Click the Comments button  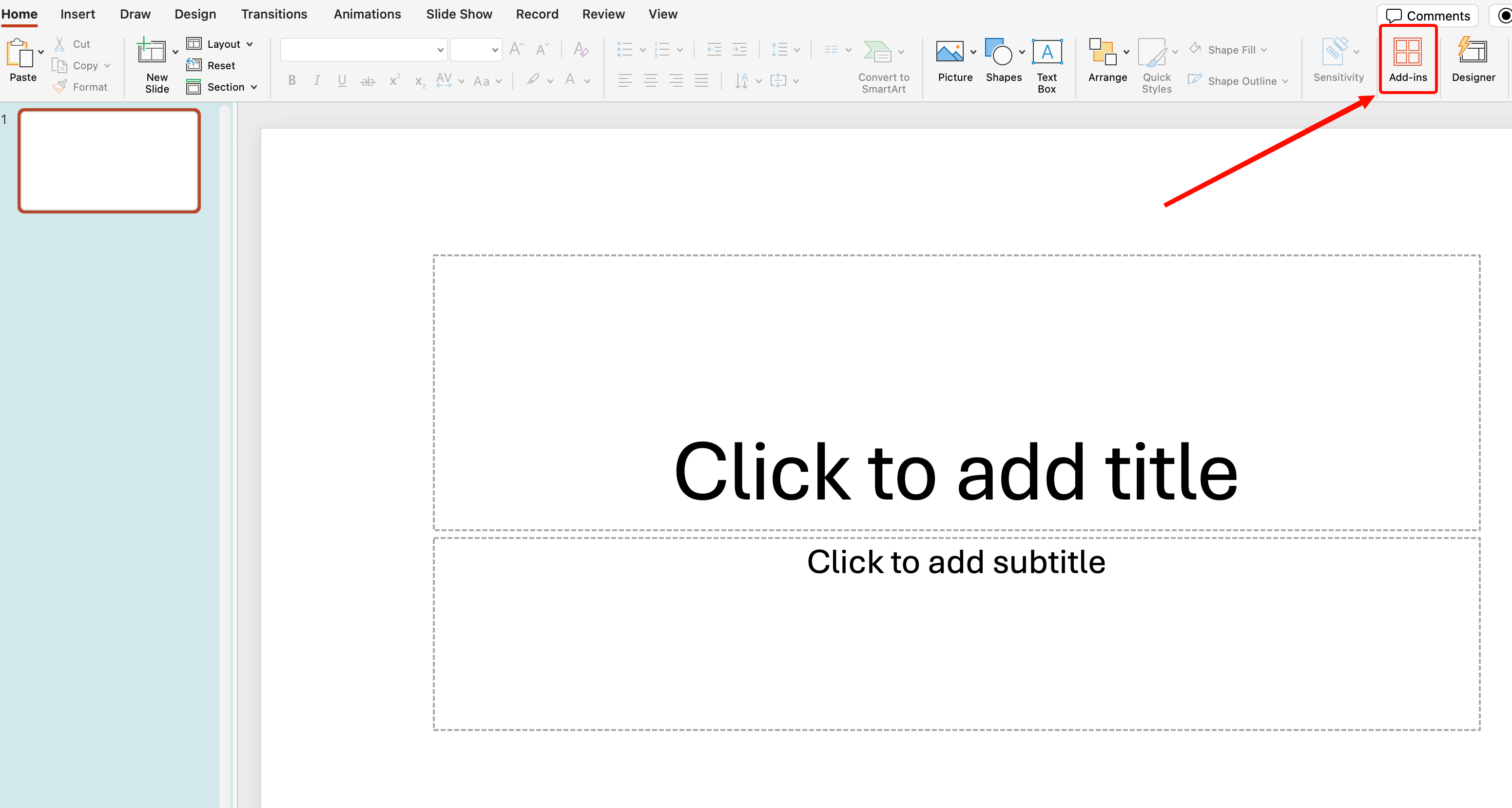click(x=1428, y=15)
